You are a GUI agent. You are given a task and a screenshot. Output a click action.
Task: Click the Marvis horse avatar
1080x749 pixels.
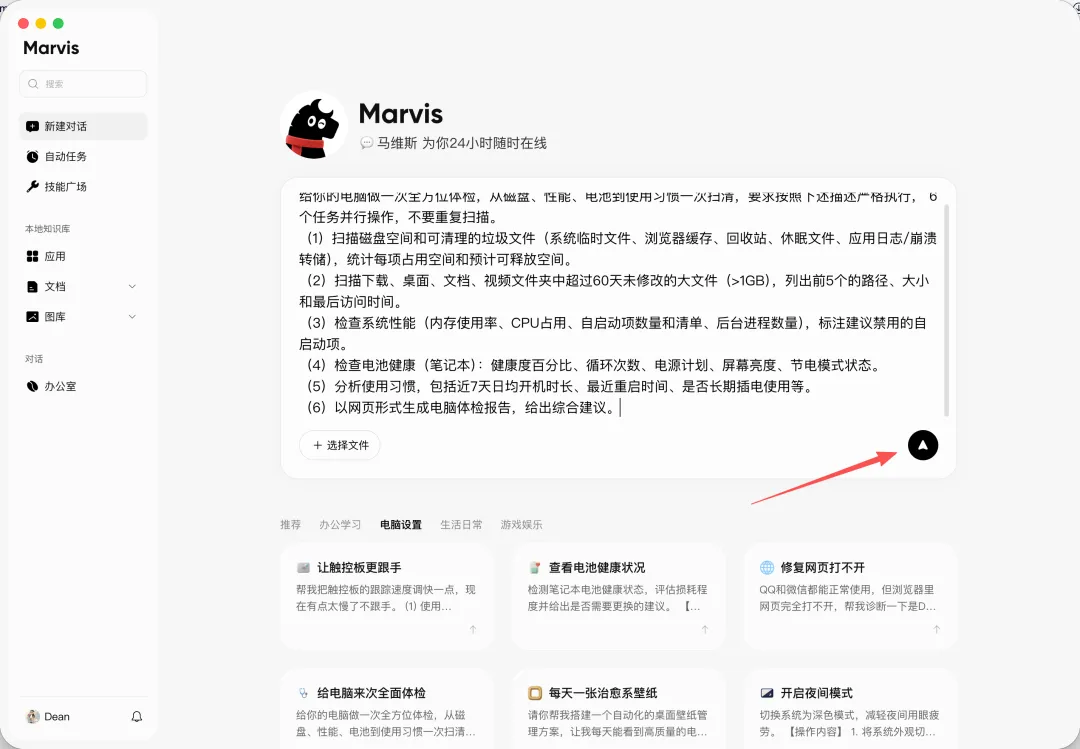click(315, 126)
